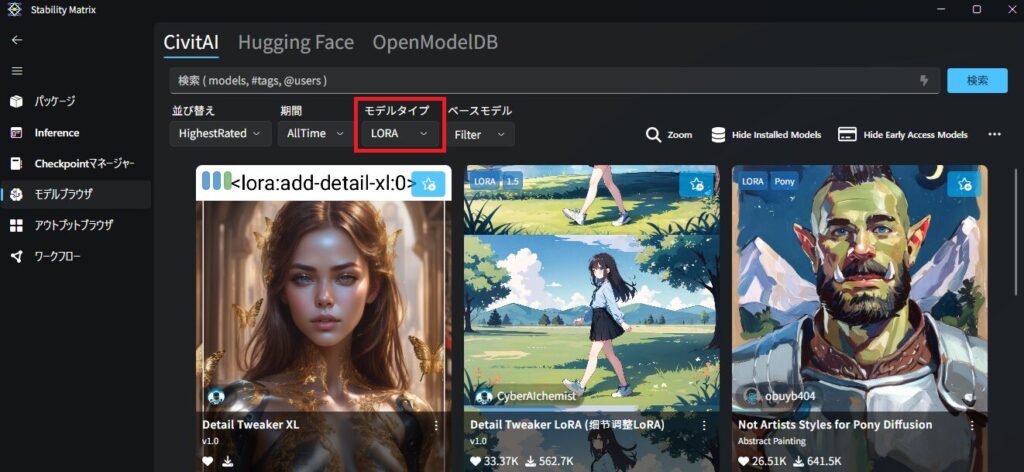Screen dimensions: 1024x472
Task: Expand the 並び替え HighestRated dropdown
Action: point(220,133)
